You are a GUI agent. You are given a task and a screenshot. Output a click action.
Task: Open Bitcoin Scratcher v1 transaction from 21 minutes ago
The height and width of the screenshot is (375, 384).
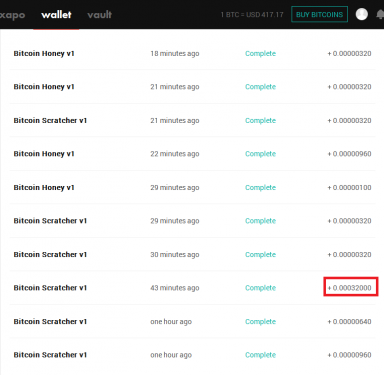pos(192,120)
